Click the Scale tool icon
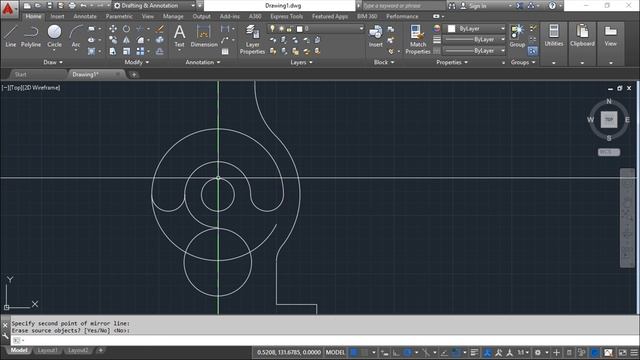The width and height of the screenshot is (640, 360). point(127,51)
